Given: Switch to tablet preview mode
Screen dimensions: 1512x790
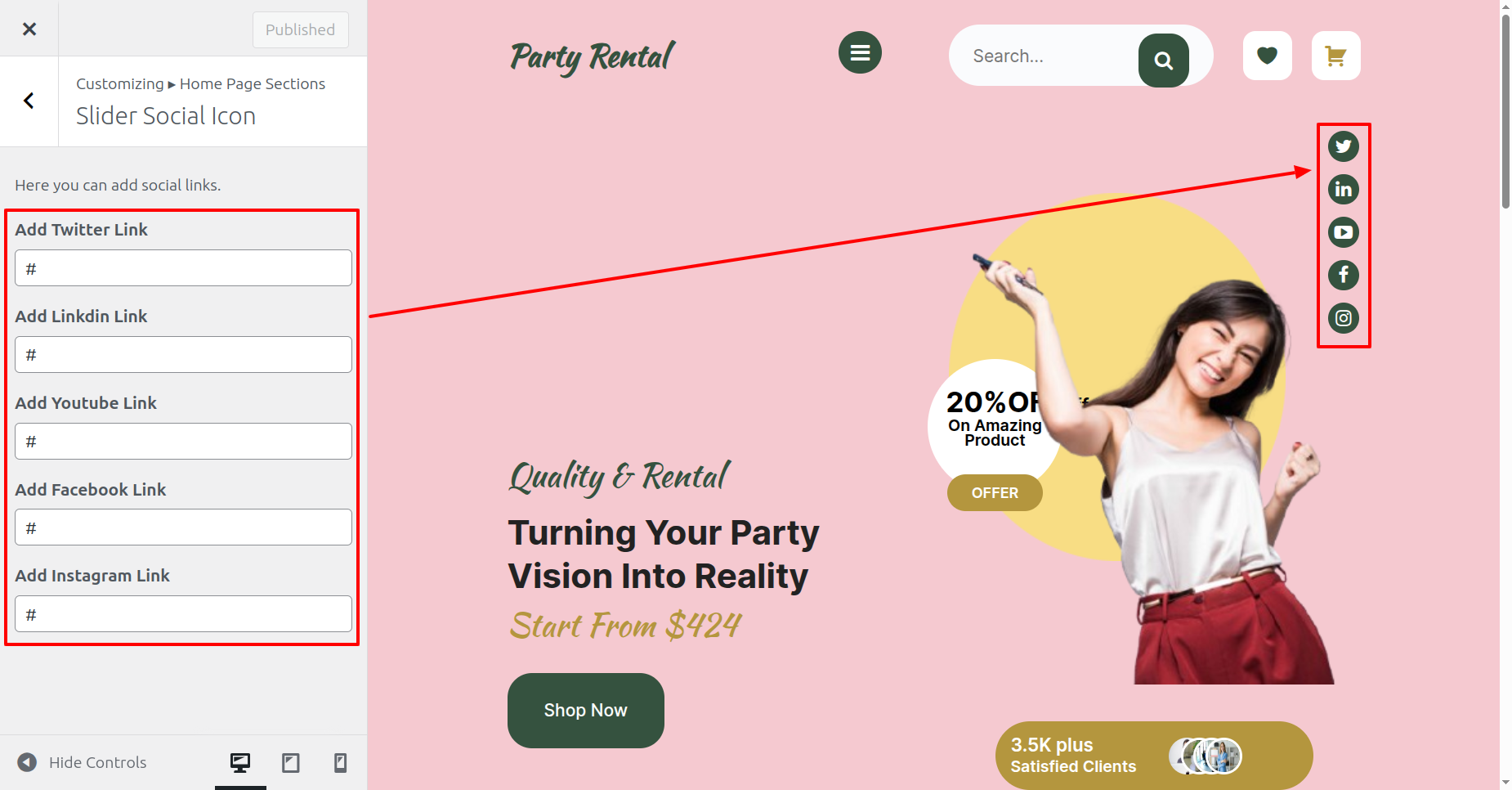Looking at the screenshot, I should [x=290, y=763].
